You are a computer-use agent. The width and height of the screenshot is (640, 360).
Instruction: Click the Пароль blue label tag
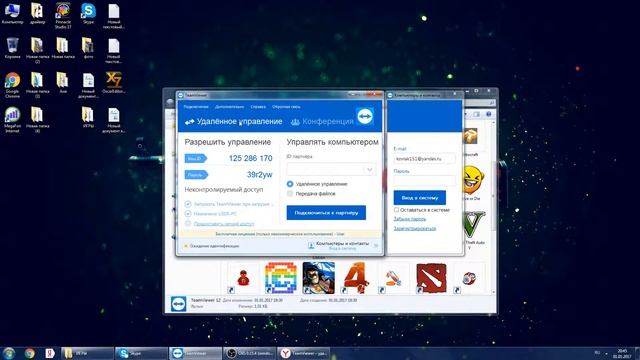point(196,175)
